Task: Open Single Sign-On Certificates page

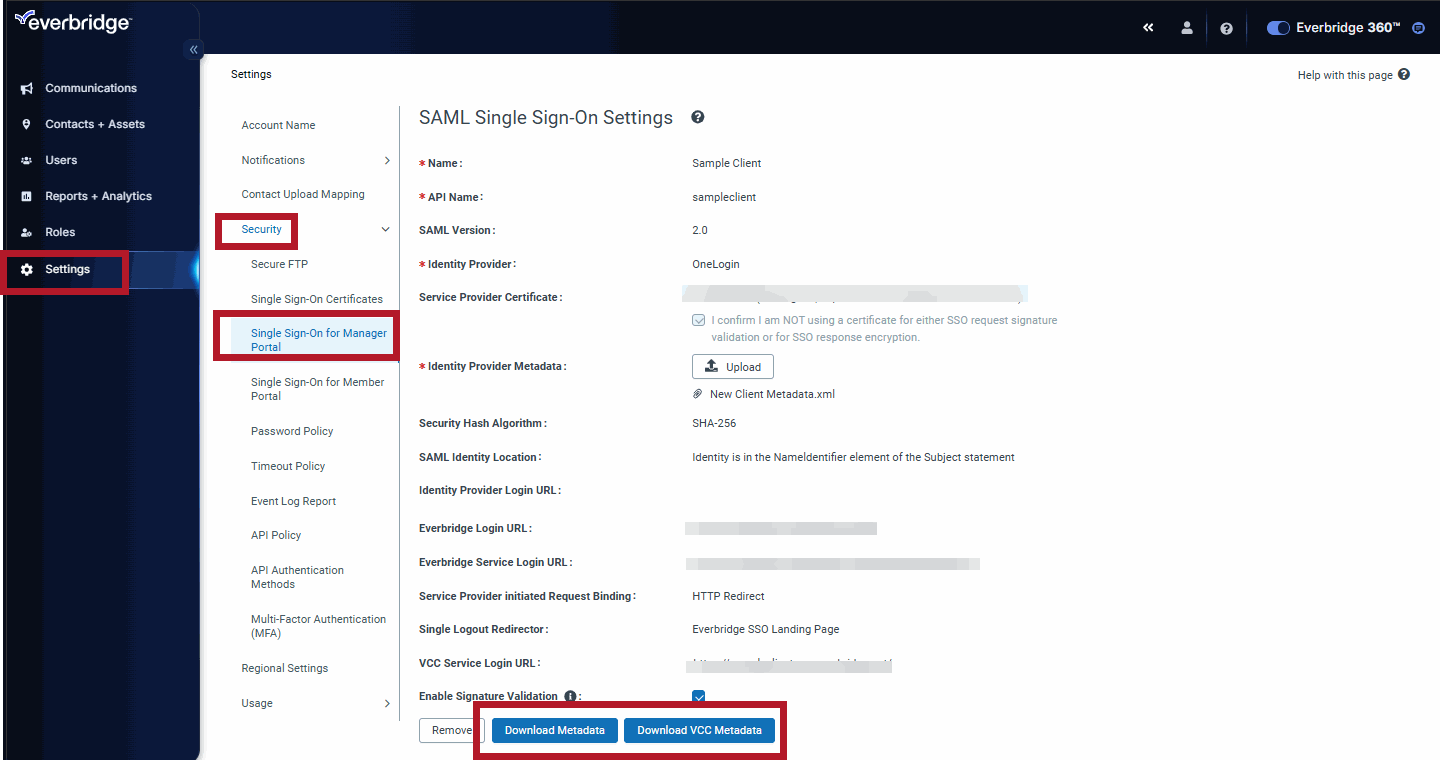Action: [317, 299]
